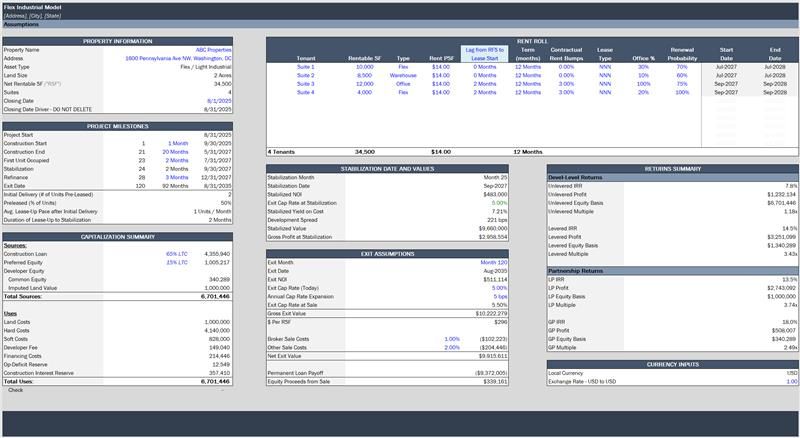Screen dimensions: 800x438
Task: Click the Developer Fee value '149,040'
Action: (219, 348)
